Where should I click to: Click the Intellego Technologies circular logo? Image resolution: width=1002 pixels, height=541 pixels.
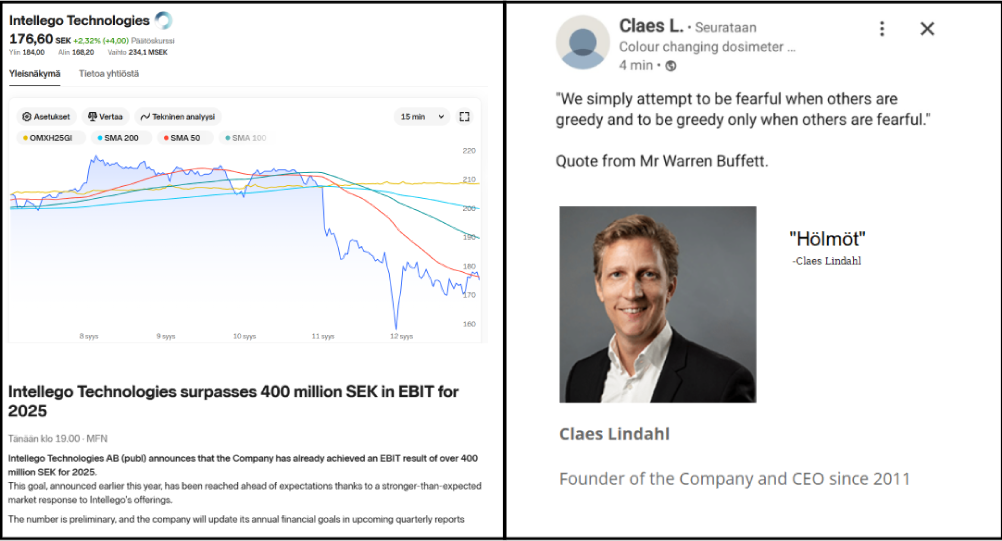point(164,20)
